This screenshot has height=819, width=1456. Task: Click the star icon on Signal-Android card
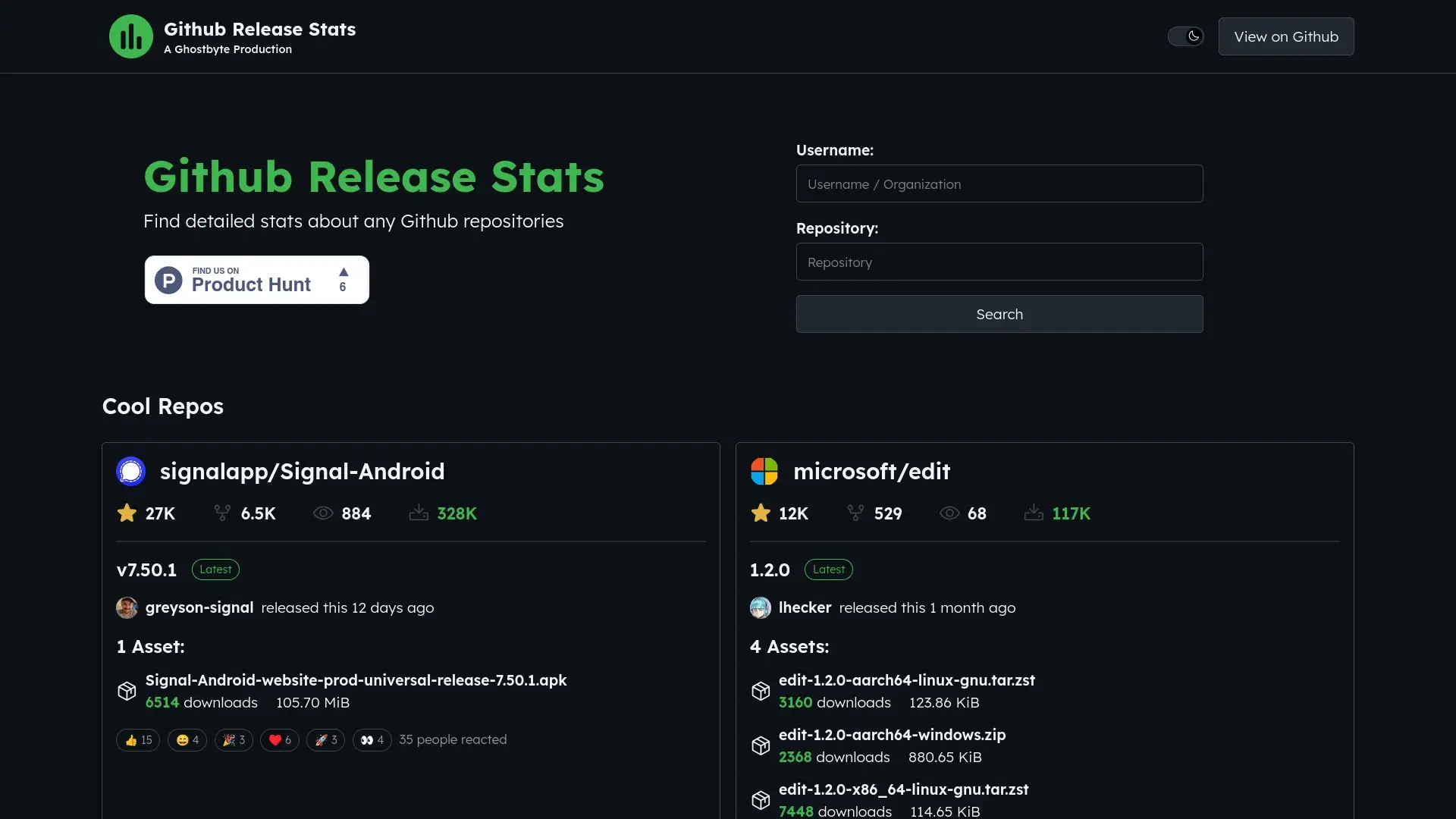[x=126, y=513]
